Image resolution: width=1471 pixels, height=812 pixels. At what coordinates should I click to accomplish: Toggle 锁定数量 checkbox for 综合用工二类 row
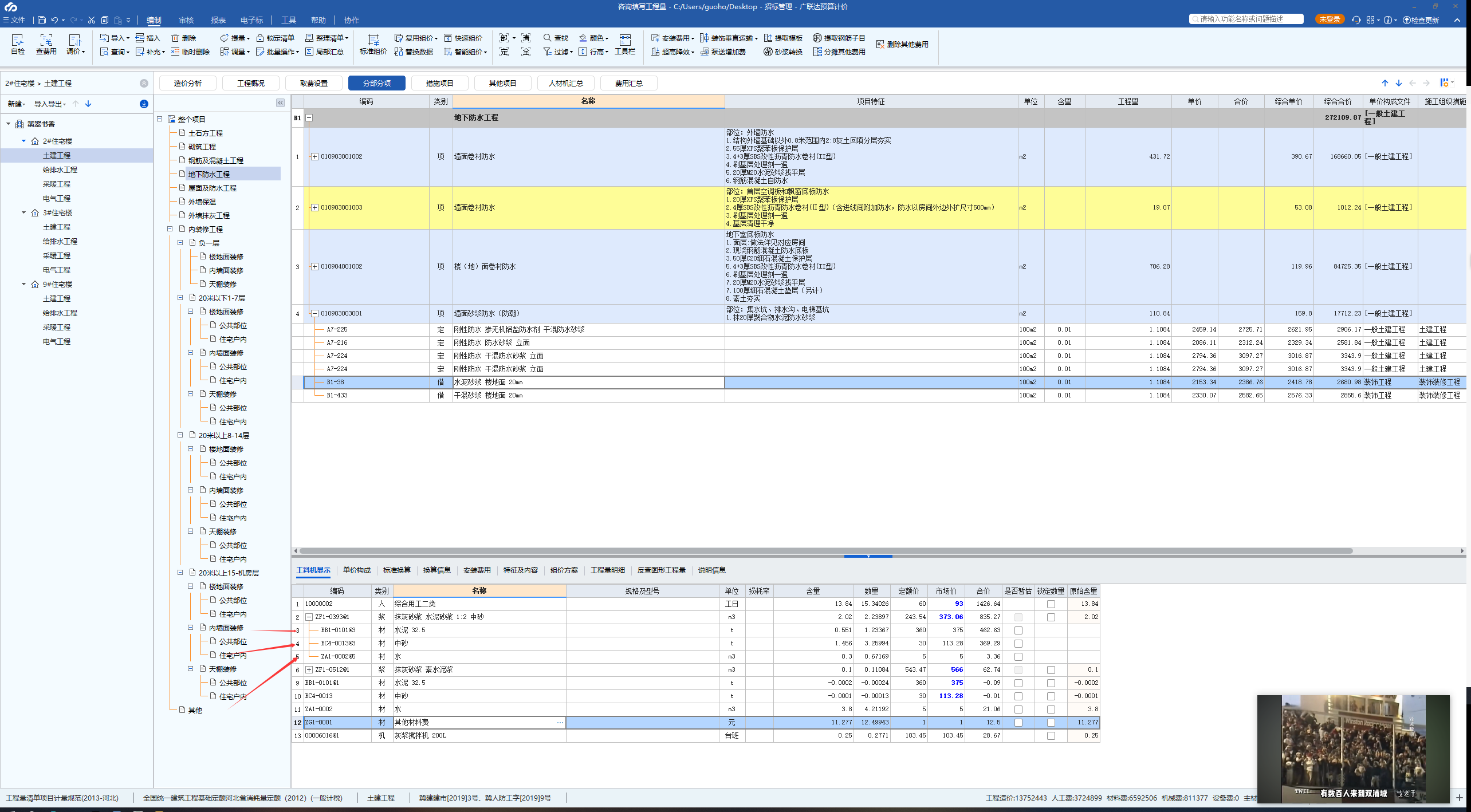coord(1051,604)
